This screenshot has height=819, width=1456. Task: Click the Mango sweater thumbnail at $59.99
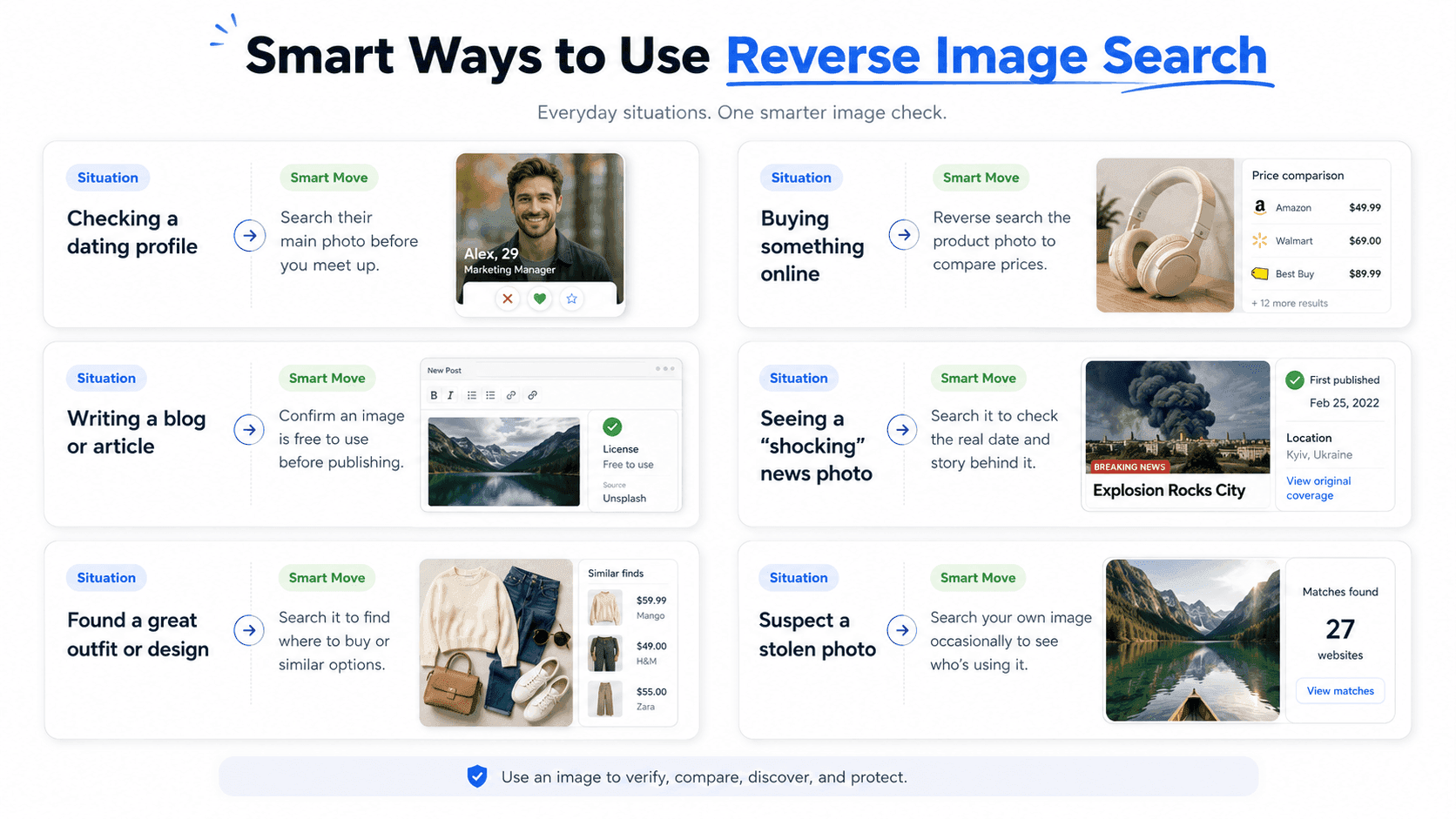pyautogui.click(x=604, y=608)
